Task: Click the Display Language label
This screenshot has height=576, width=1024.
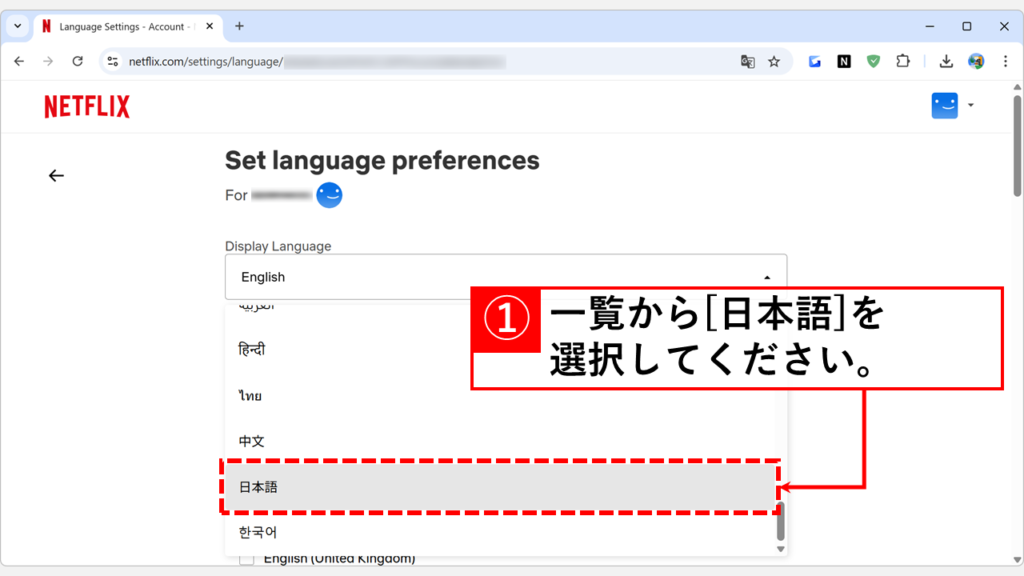Action: point(278,246)
